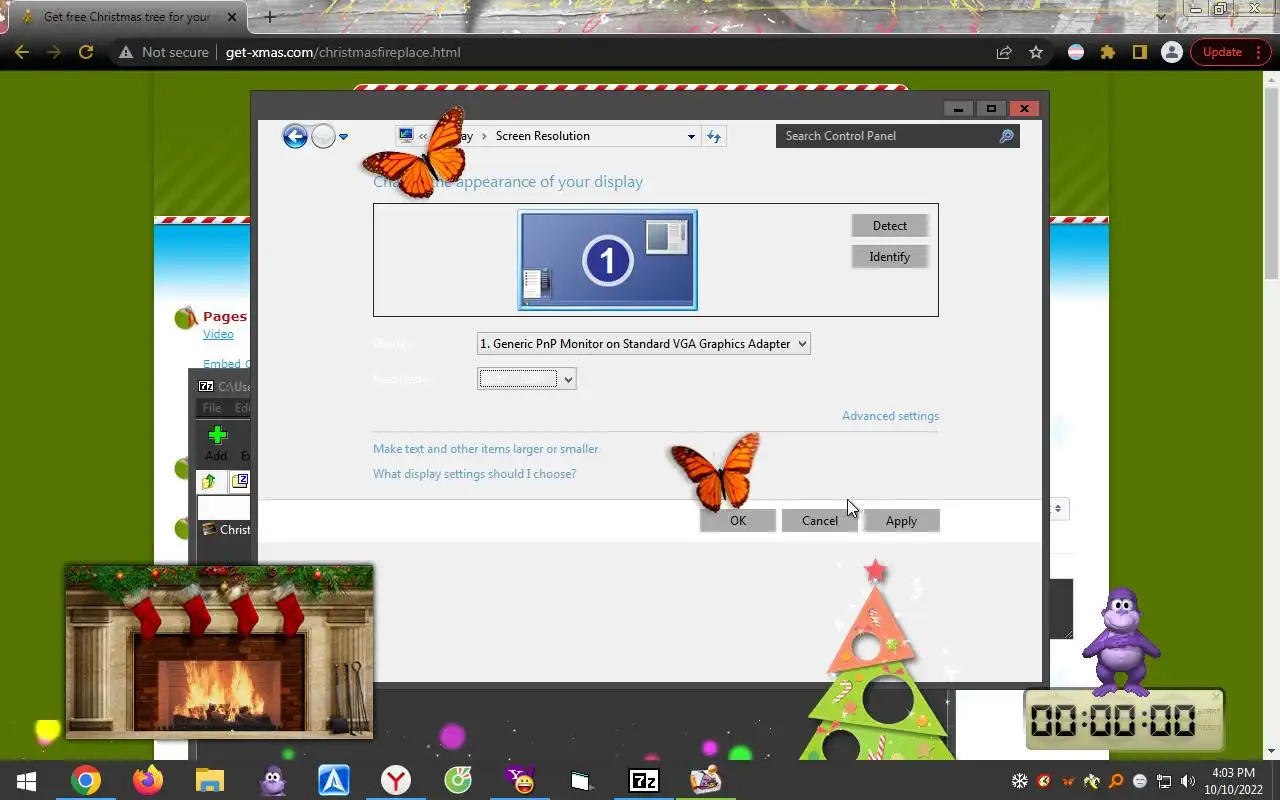This screenshot has width=1280, height=800.
Task: Click the snowflake icon in the system tray
Action: click(x=1019, y=781)
